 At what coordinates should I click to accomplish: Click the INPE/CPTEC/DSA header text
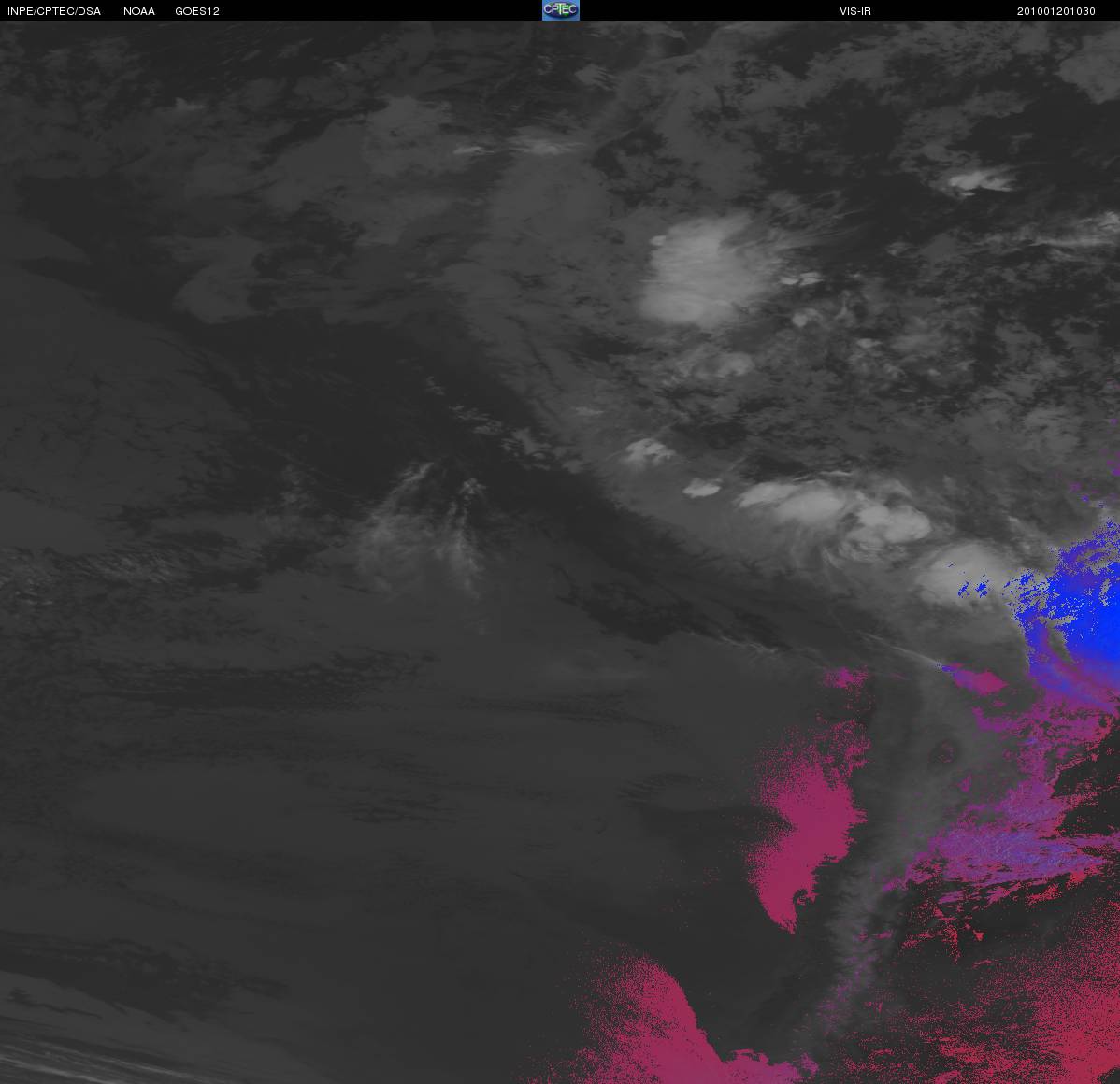[x=54, y=11]
